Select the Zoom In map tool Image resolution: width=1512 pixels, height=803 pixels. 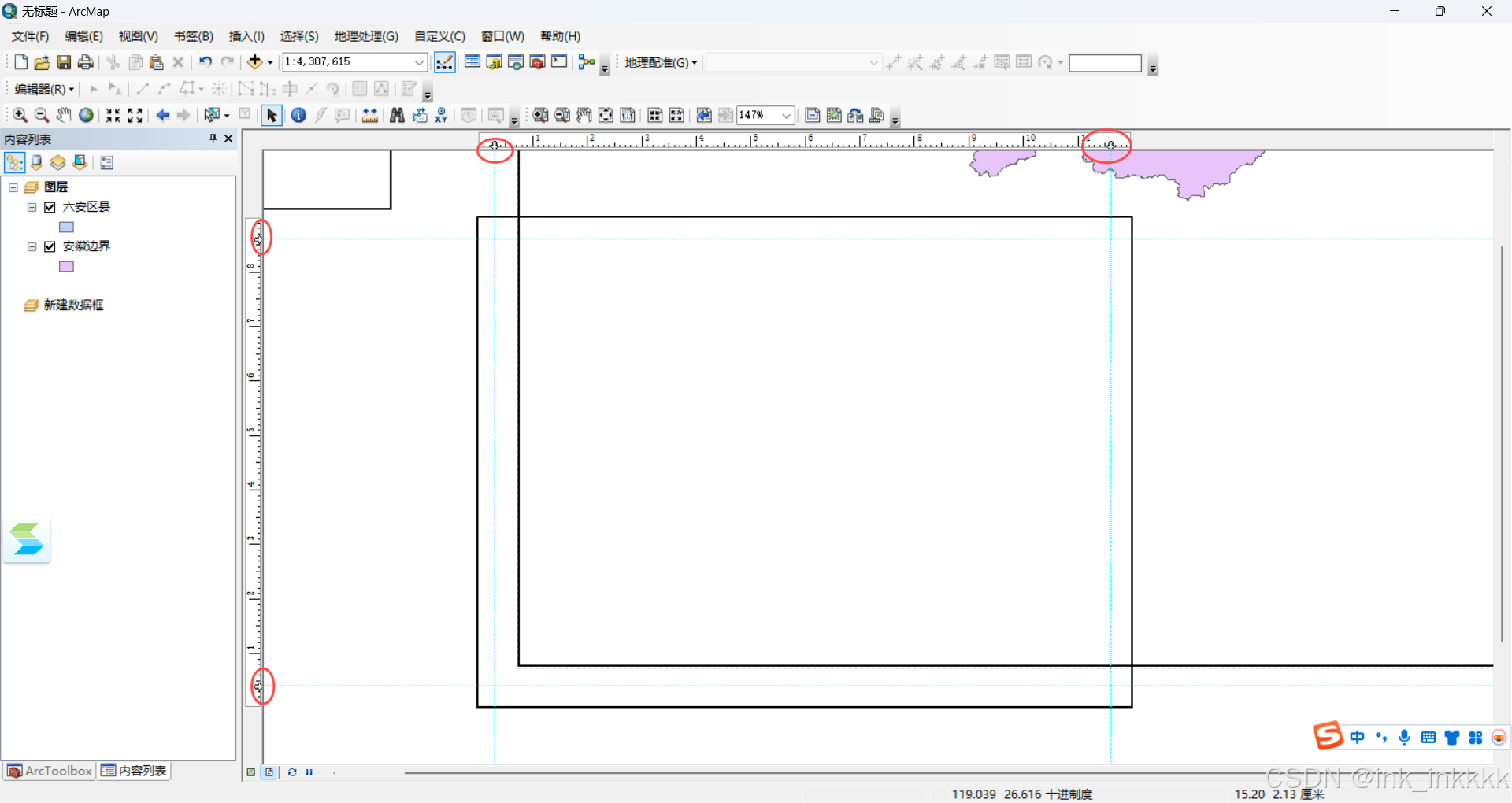[x=20, y=115]
